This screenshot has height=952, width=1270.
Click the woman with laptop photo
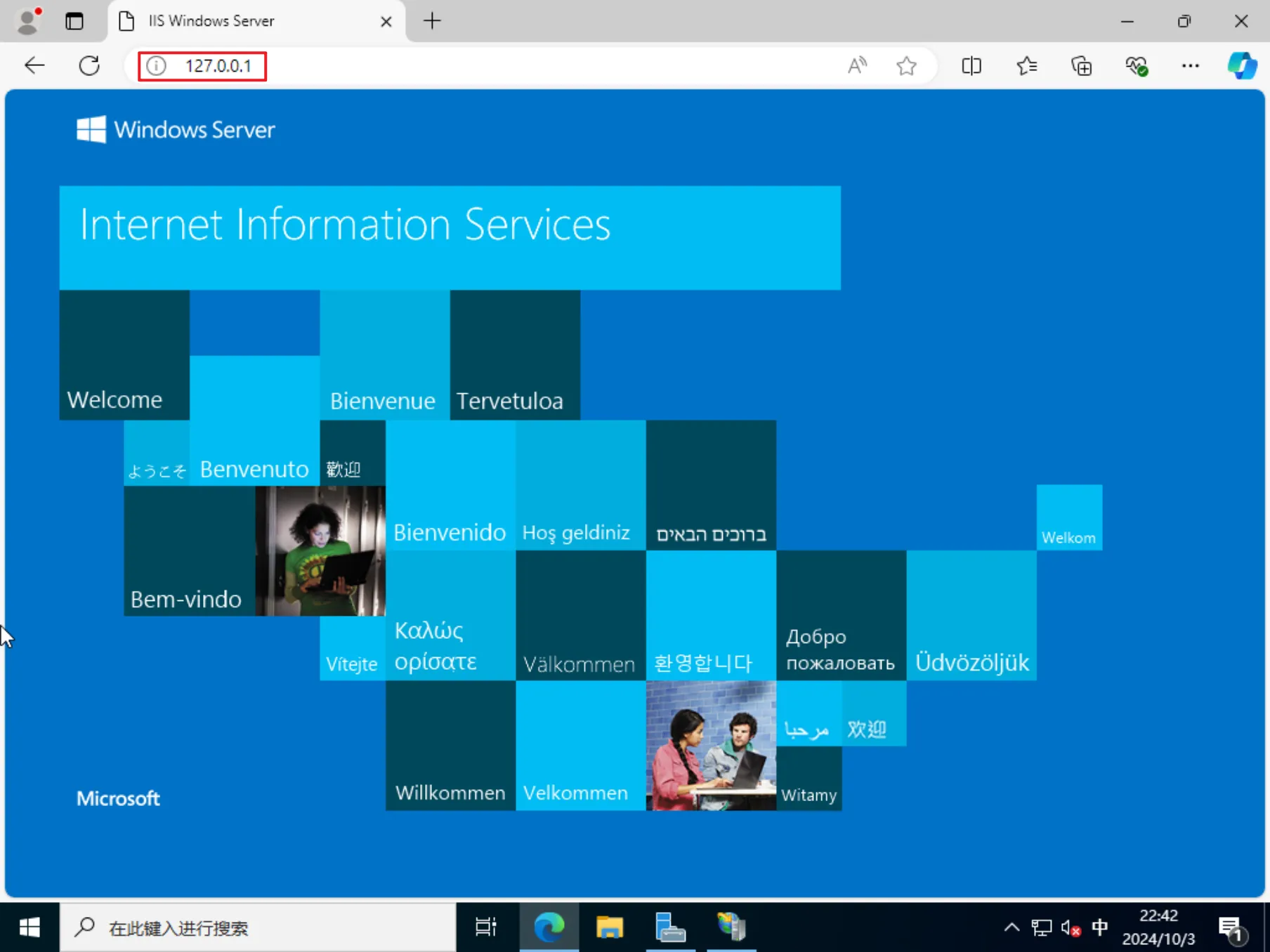[320, 551]
